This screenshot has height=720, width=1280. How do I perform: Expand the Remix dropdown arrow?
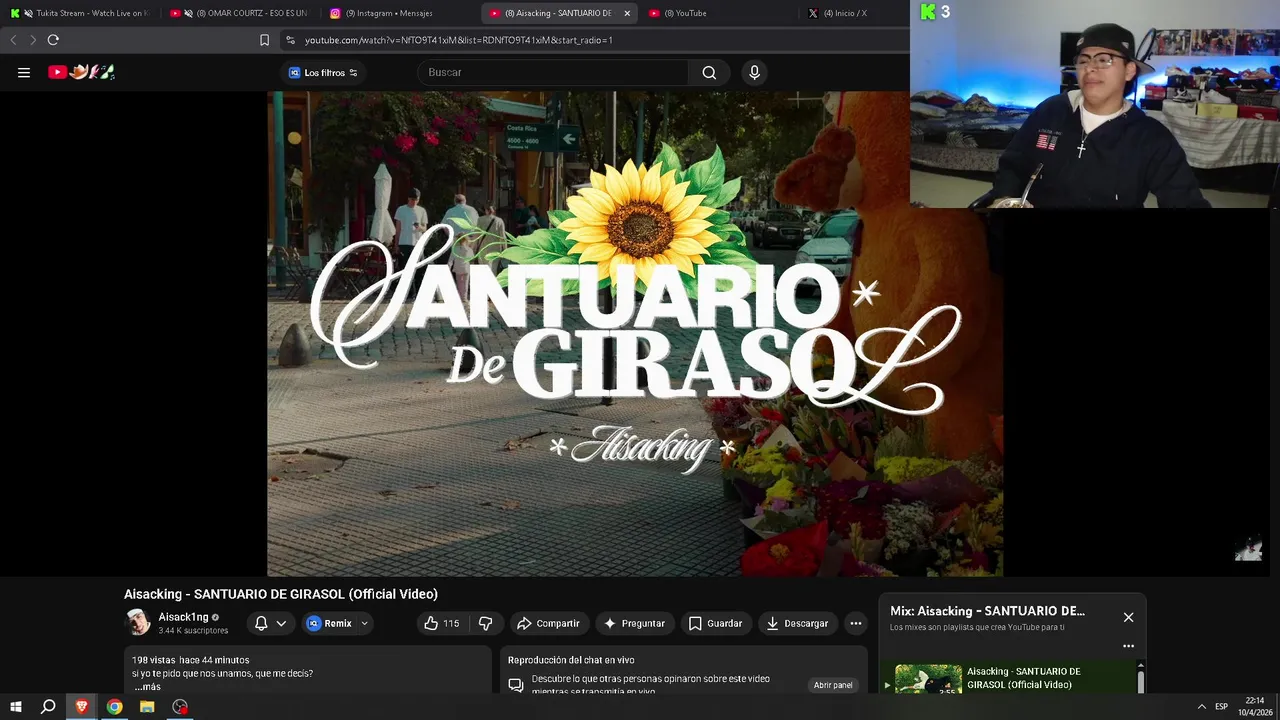tap(364, 623)
